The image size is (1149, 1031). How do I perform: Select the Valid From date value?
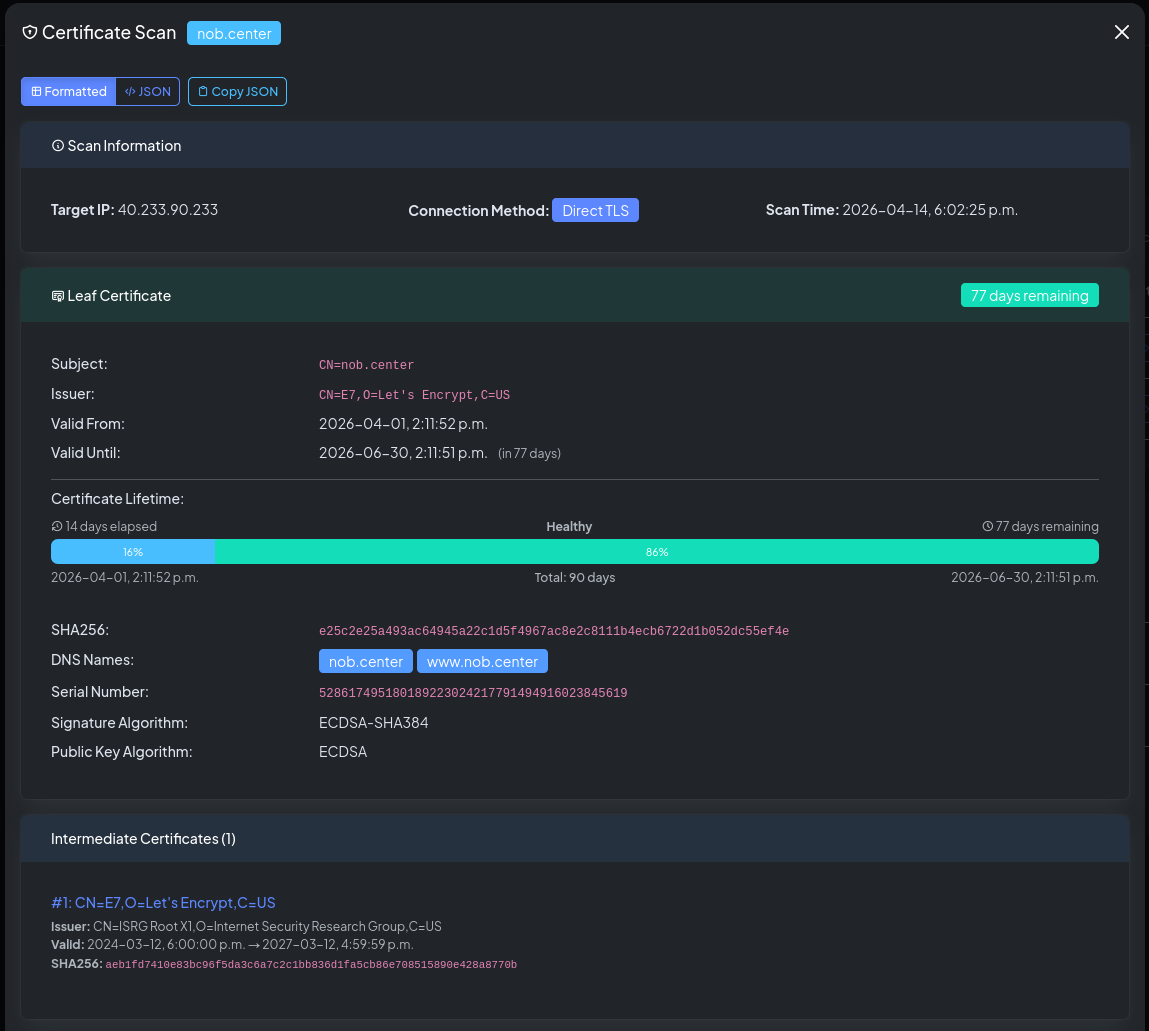pos(403,424)
